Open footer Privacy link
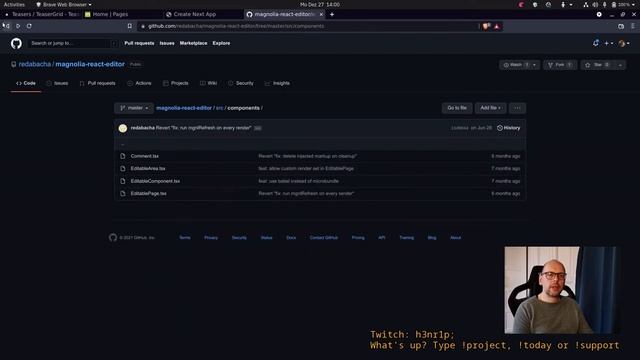 [211, 238]
